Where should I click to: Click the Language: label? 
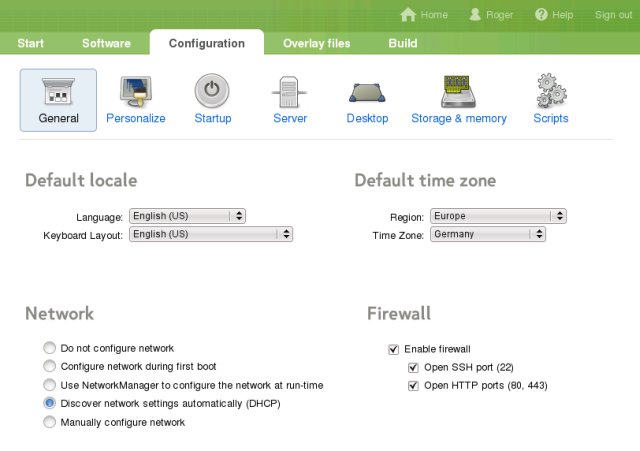99,218
